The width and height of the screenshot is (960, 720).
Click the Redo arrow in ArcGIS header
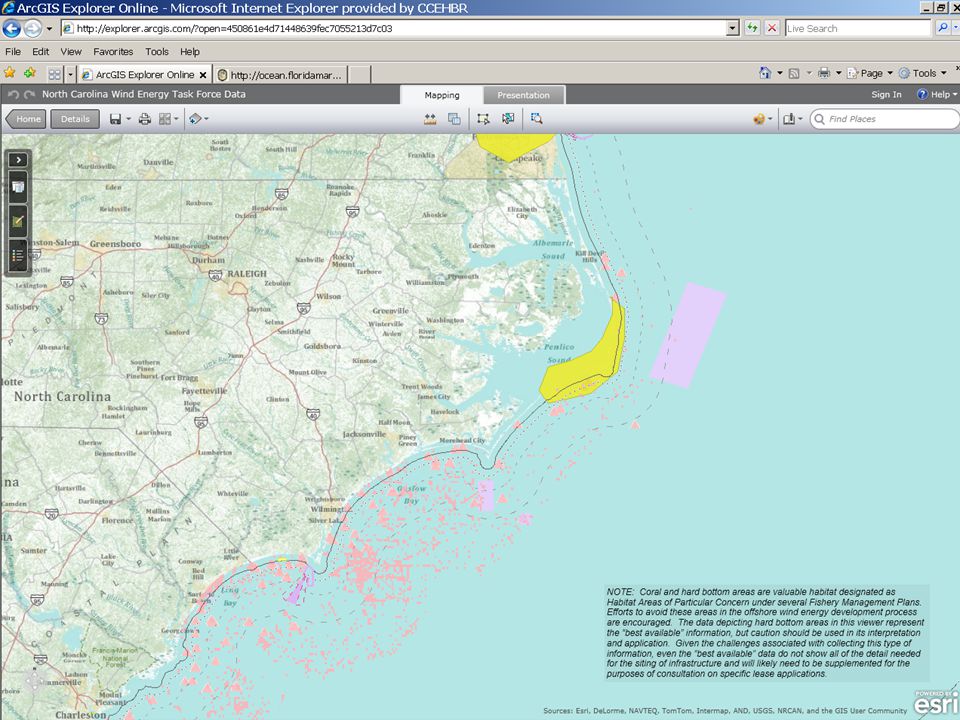(29, 94)
